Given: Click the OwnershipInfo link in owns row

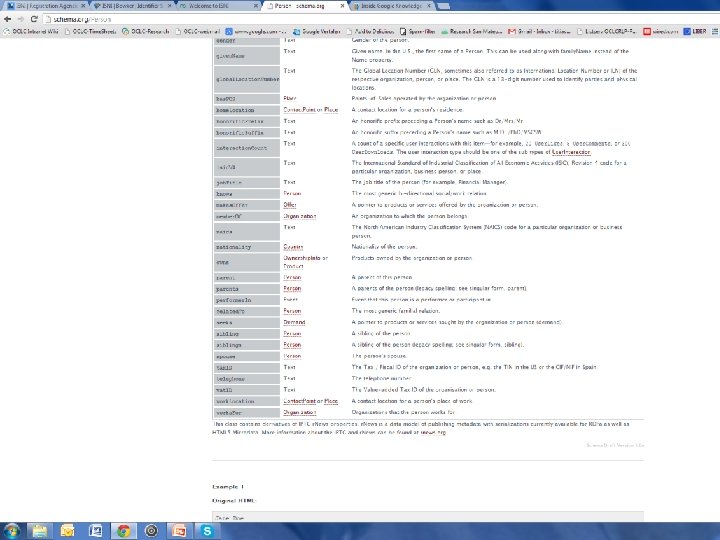Looking at the screenshot, I should tap(302, 258).
